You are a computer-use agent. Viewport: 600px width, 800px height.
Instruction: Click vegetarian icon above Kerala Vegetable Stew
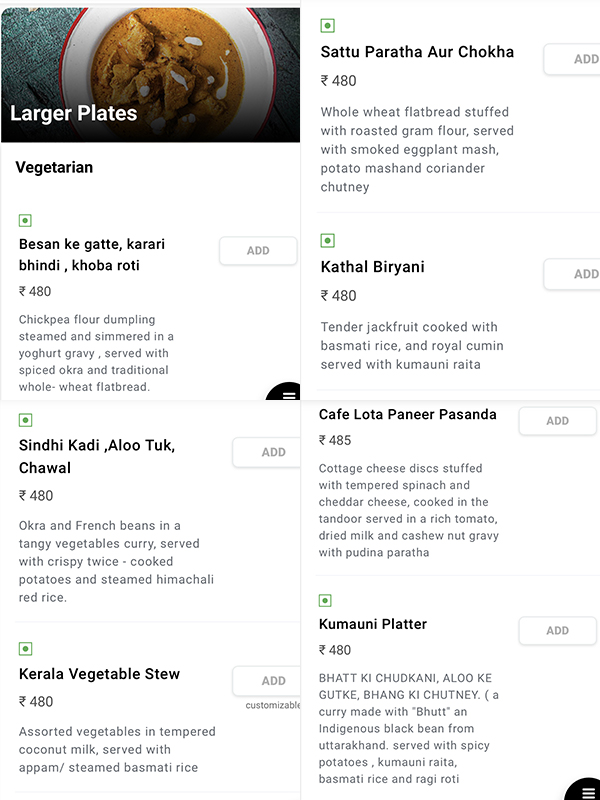coord(25,648)
